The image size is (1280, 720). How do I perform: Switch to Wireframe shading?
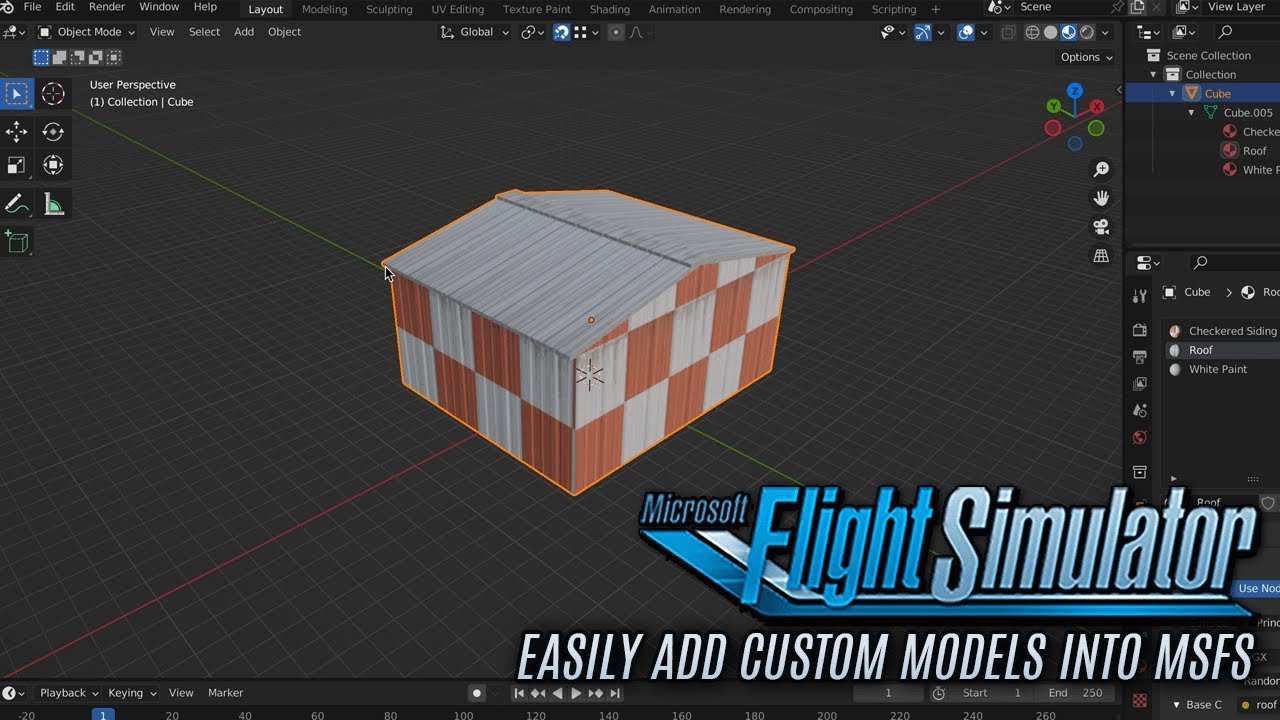[x=1032, y=32]
